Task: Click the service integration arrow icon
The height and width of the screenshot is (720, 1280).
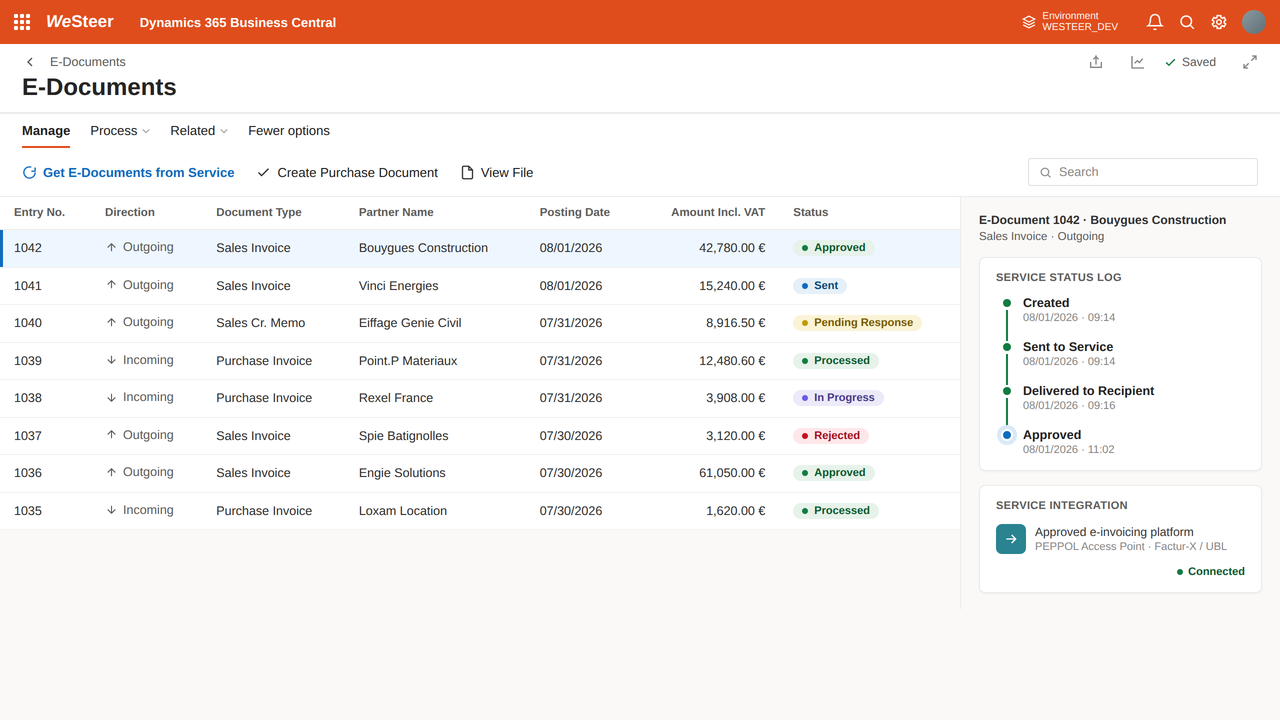Action: pos(1011,539)
